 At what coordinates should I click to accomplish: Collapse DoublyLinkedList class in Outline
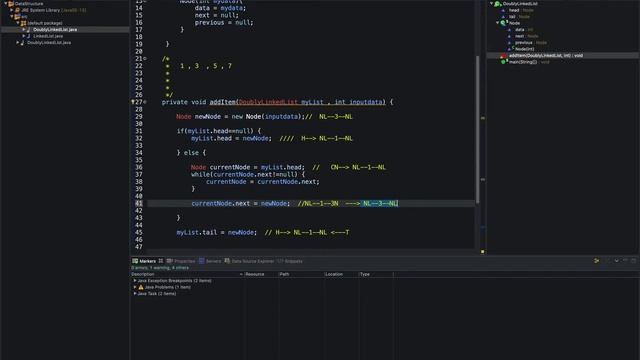(x=491, y=4)
